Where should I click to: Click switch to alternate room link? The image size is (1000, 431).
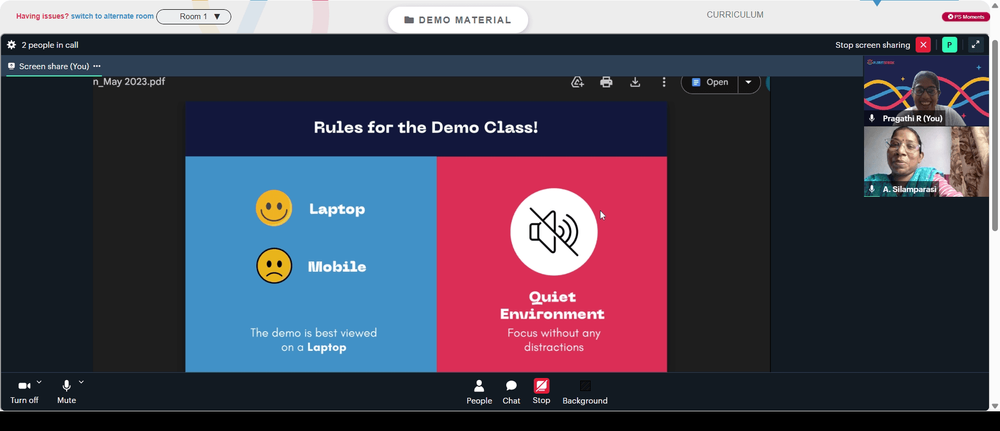tap(112, 17)
